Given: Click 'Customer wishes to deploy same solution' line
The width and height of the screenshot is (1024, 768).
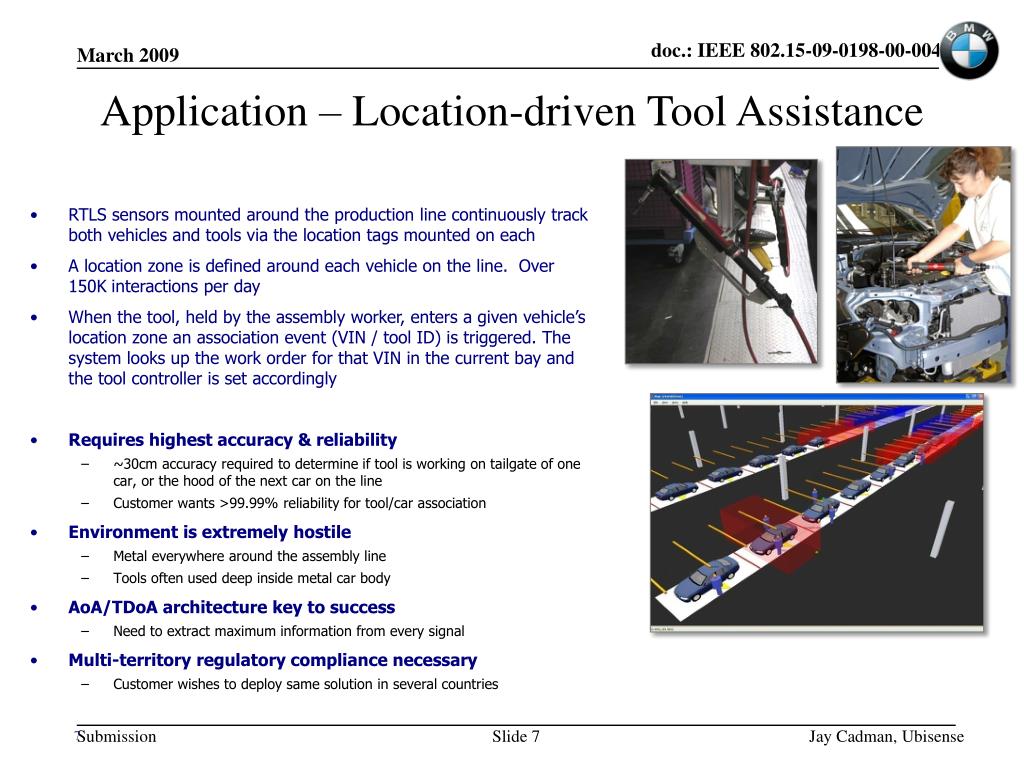Looking at the screenshot, I should (306, 684).
